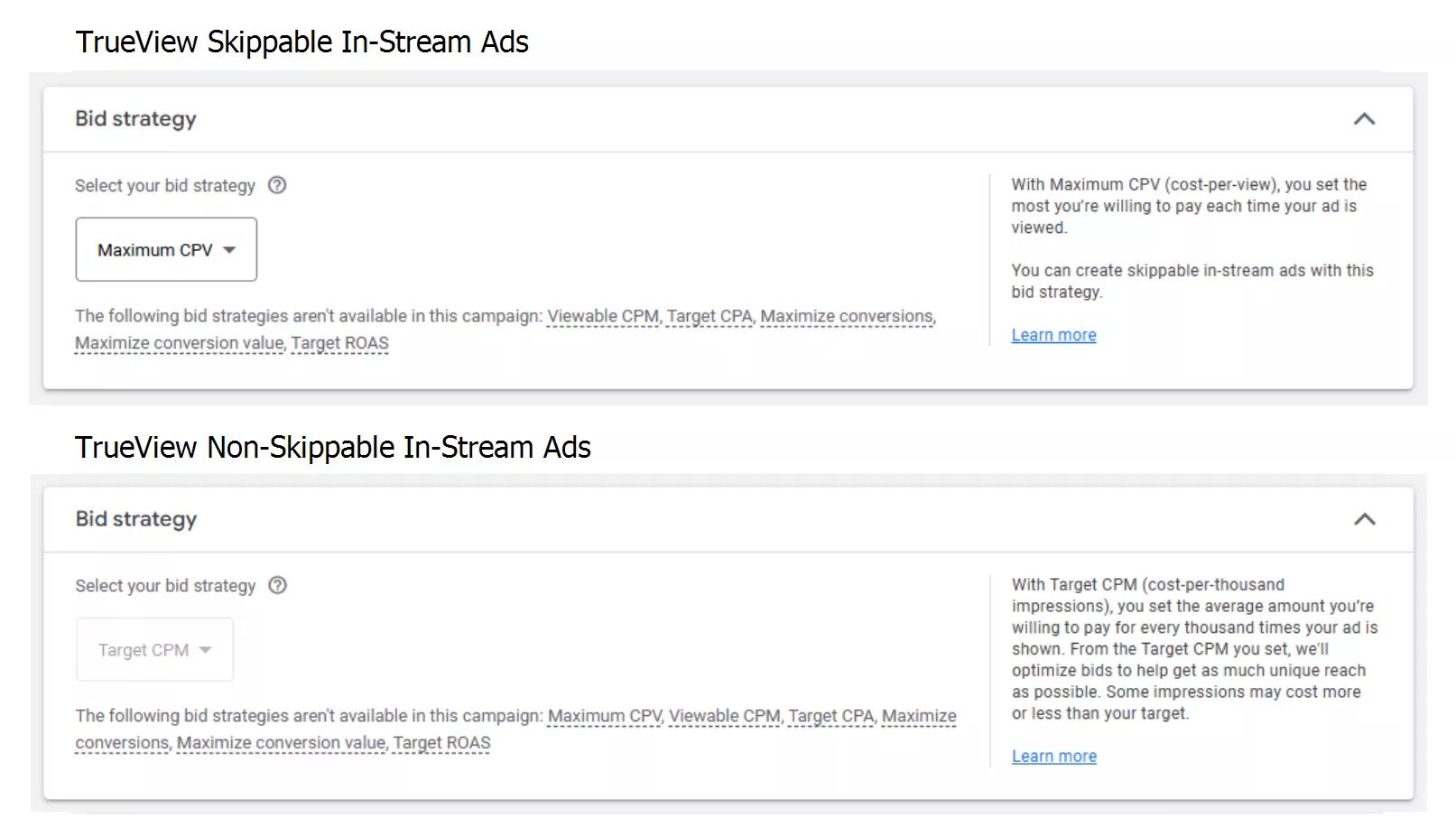Image resolution: width=1456 pixels, height=827 pixels.
Task: Click Target ROAS in the Non-Skippable ads section
Action: click(441, 743)
